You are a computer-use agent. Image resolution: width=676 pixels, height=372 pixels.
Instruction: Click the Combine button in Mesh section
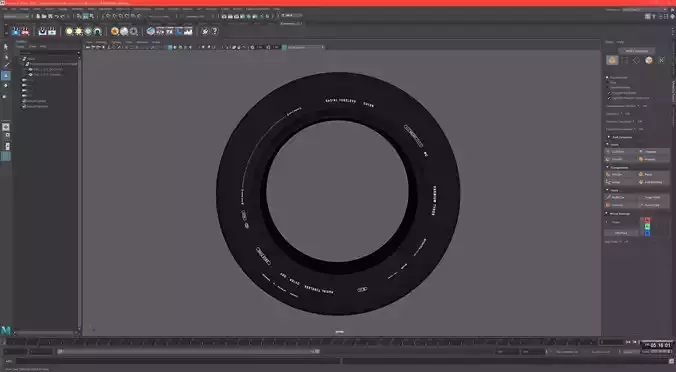click(621, 152)
